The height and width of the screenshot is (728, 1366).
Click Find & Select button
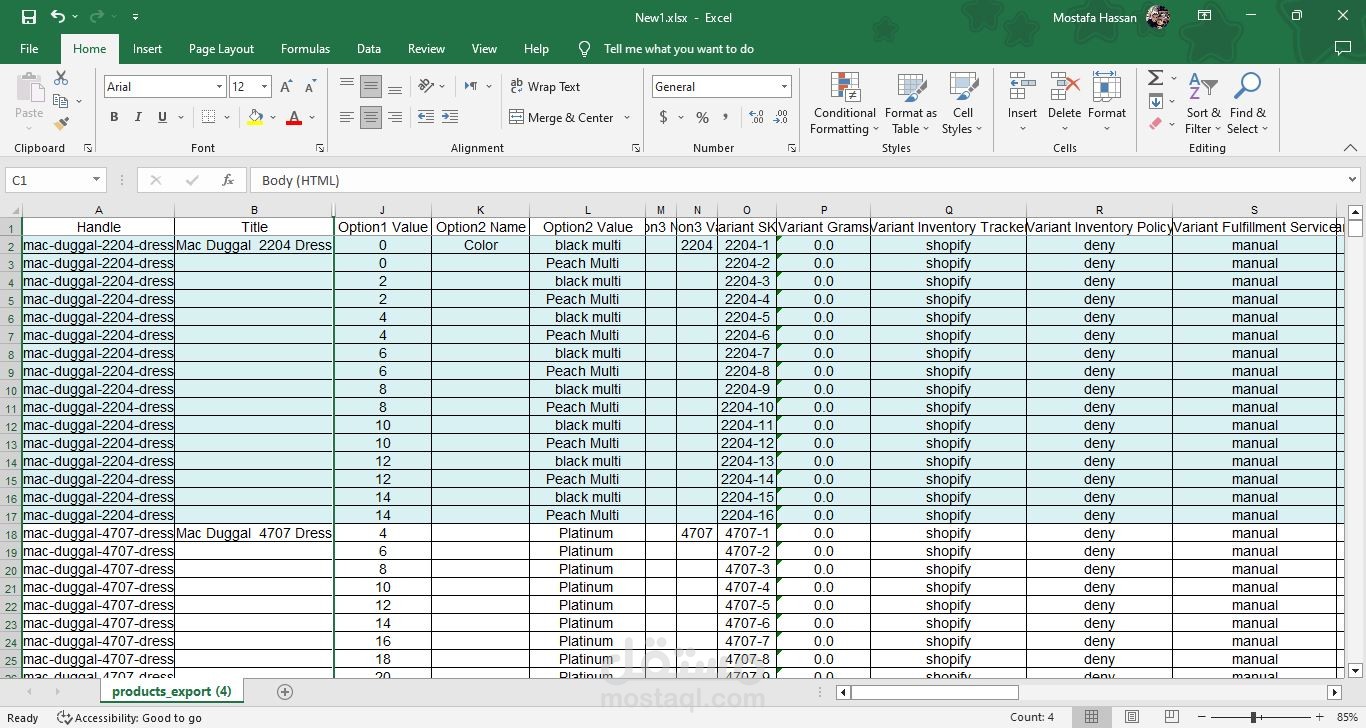(1248, 103)
